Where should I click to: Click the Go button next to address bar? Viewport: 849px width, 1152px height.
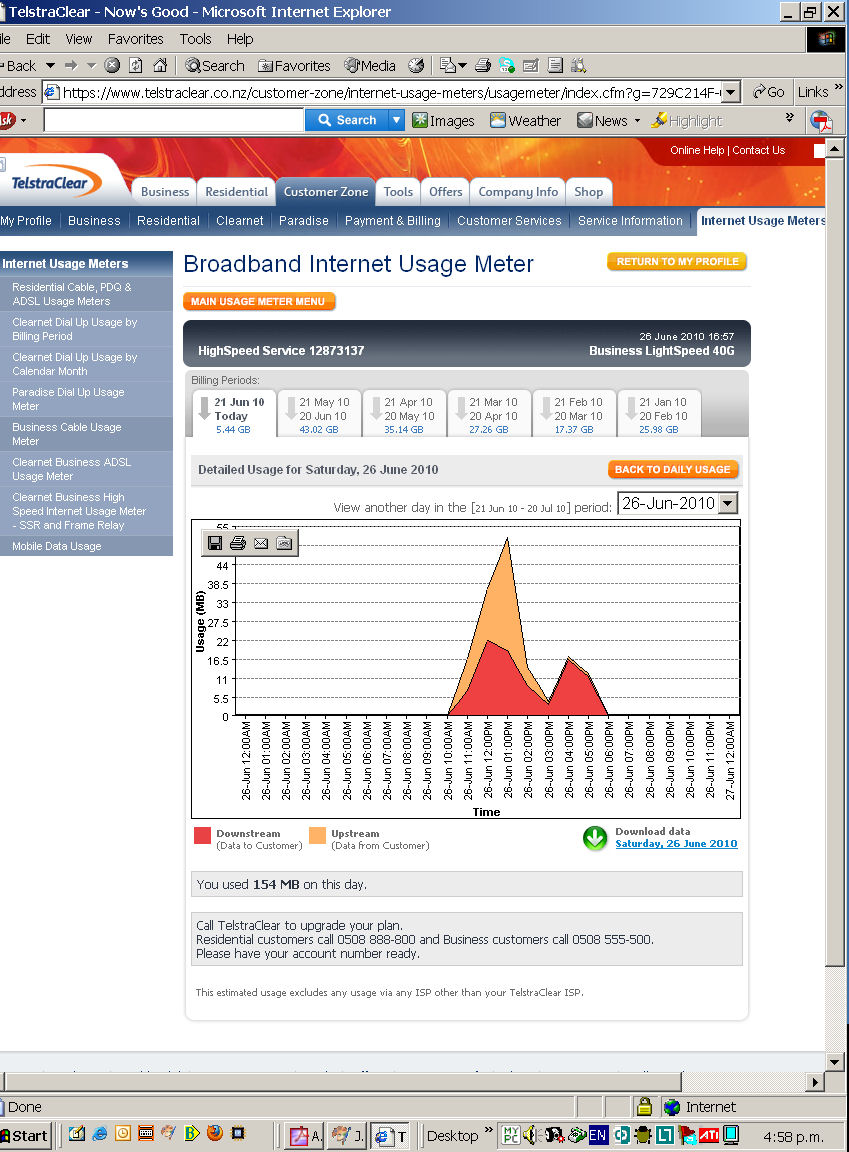coord(768,92)
